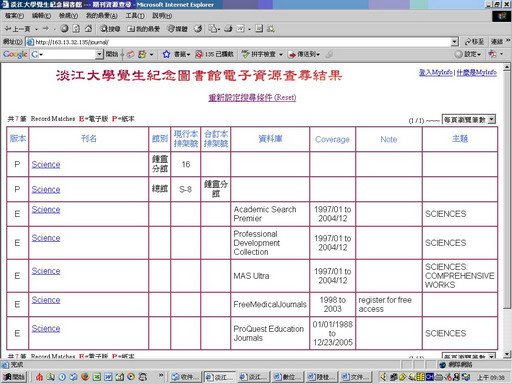Open the 檢視 View menu
This screenshot has height=384, width=512.
point(68,16)
